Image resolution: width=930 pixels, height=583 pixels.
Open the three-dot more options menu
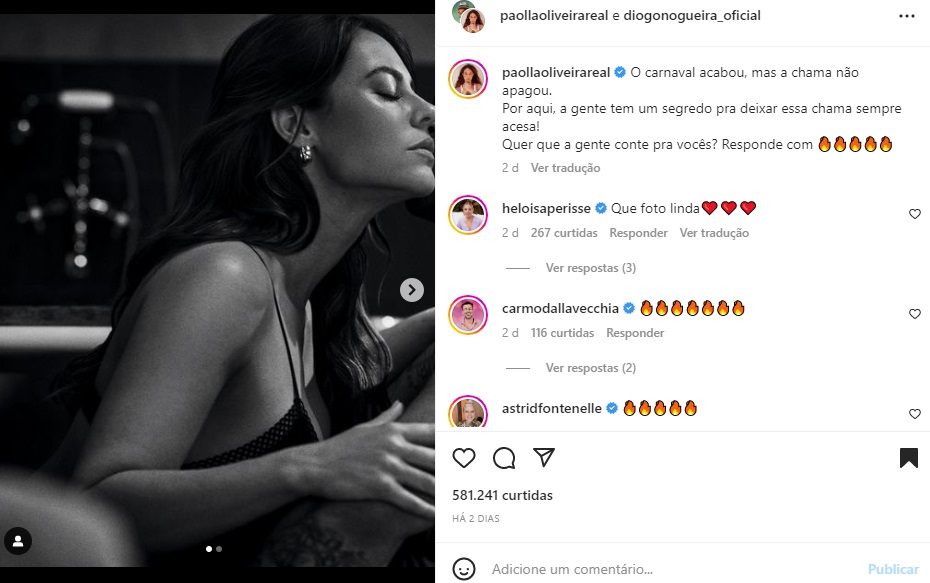tap(907, 16)
